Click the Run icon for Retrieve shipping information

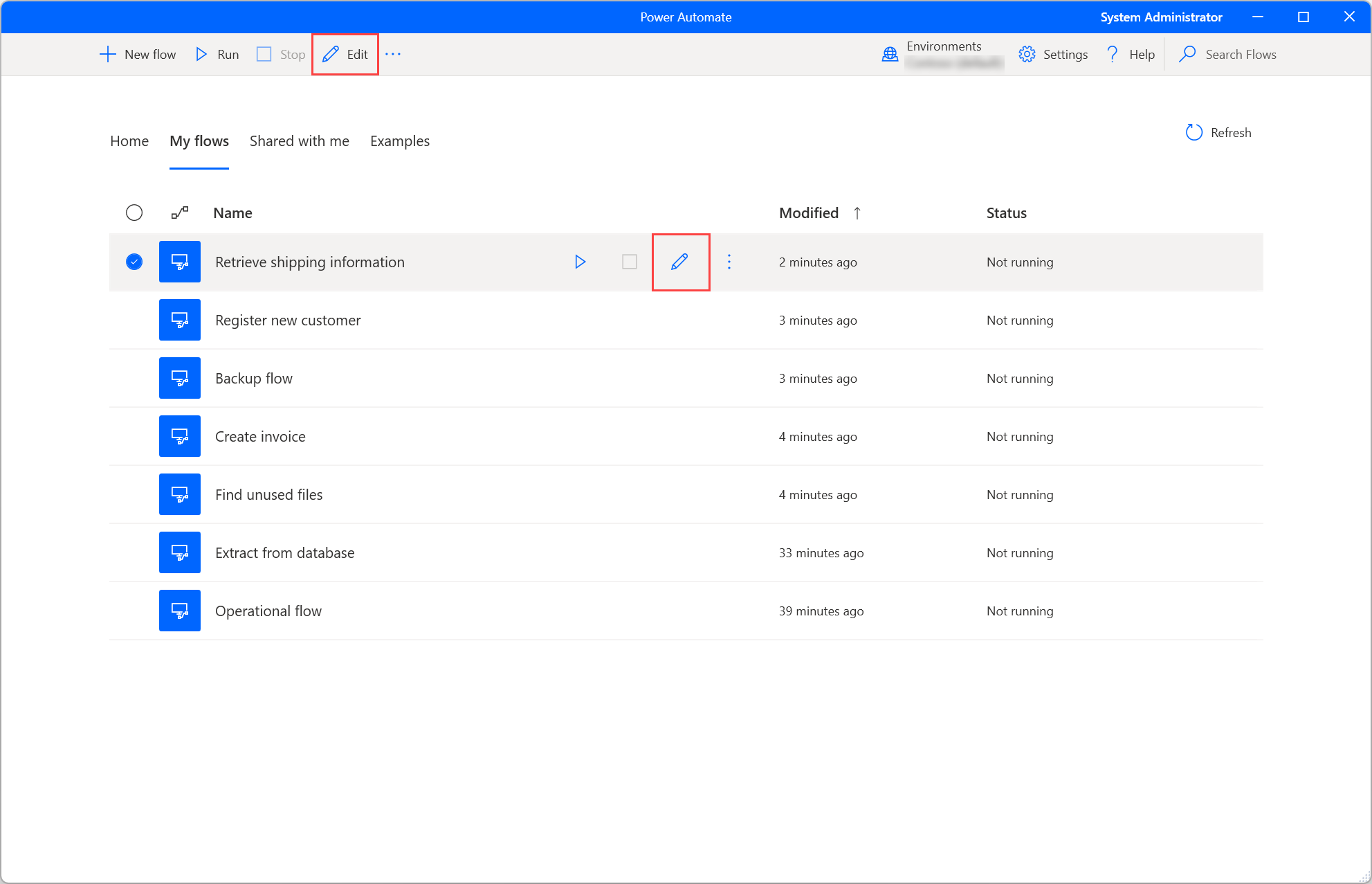579,262
